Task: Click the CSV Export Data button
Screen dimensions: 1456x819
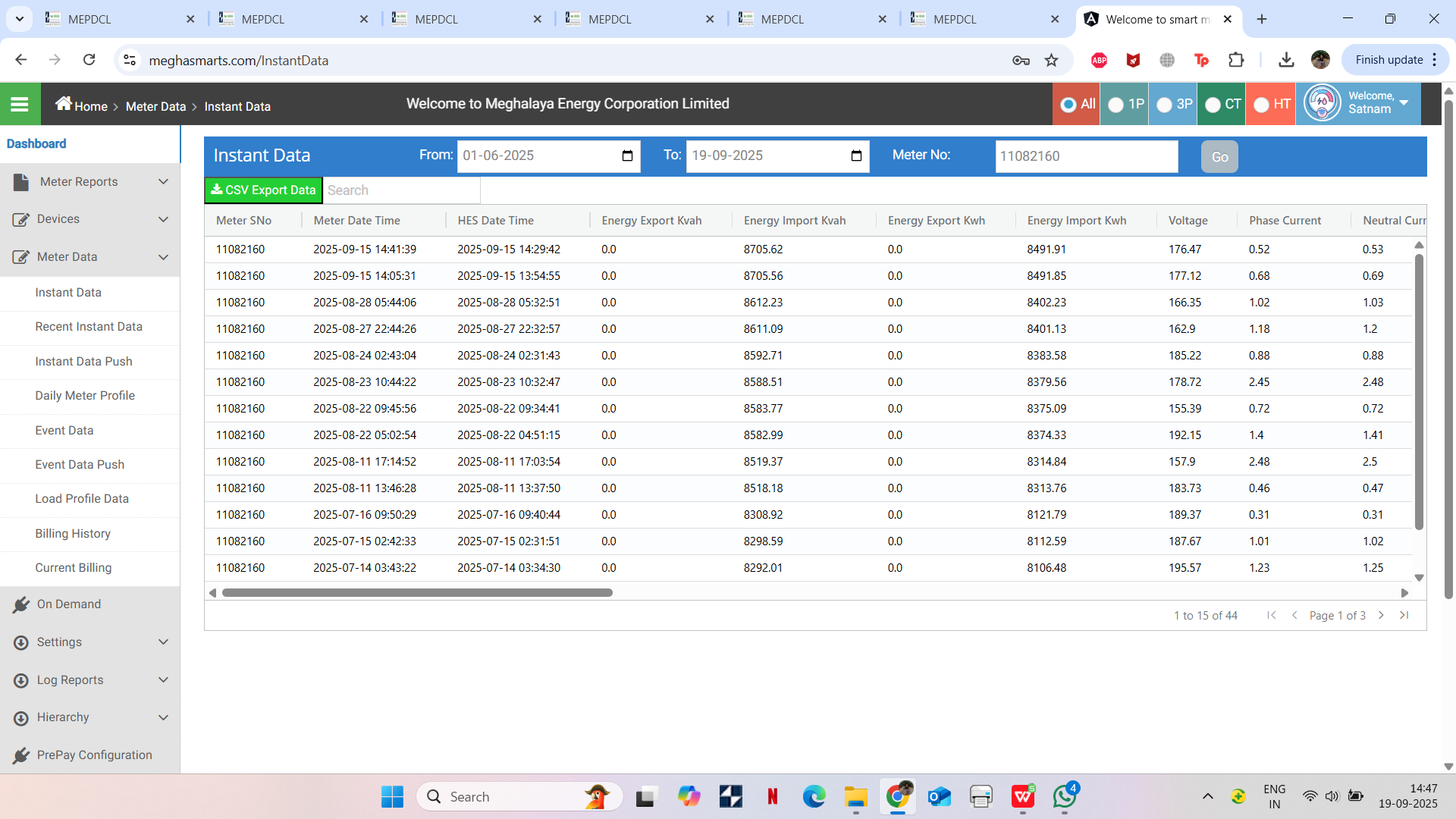Action: (x=263, y=190)
